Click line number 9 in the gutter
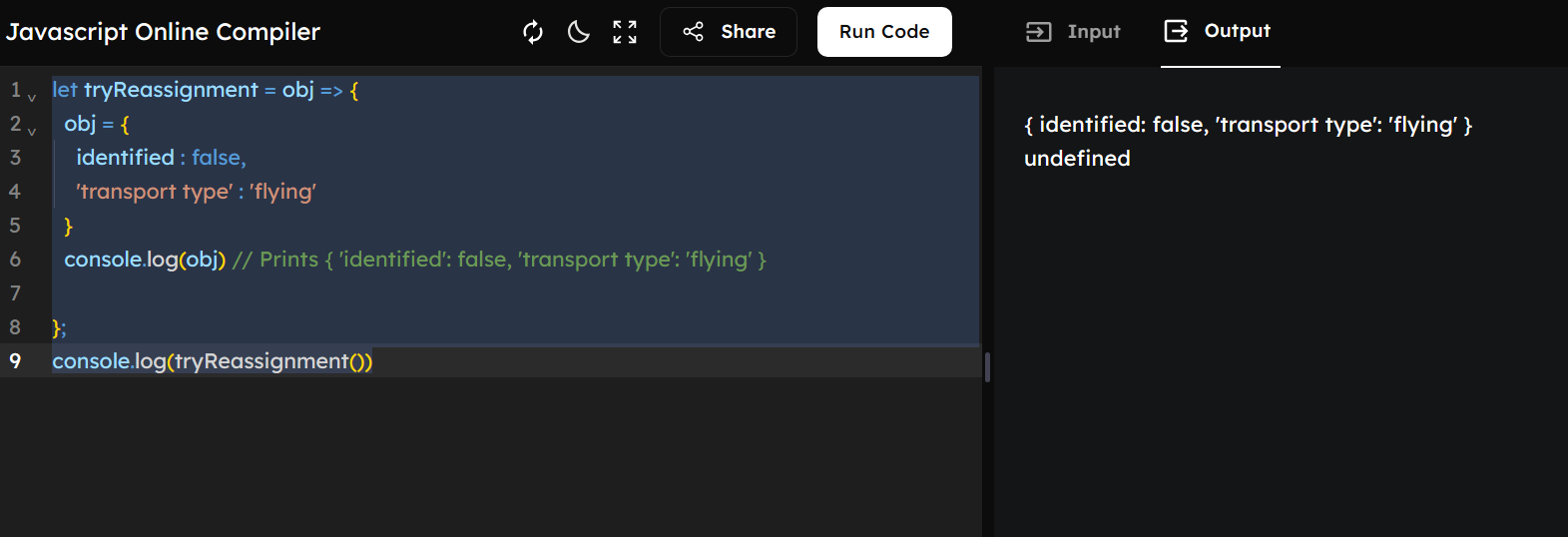 click(15, 360)
